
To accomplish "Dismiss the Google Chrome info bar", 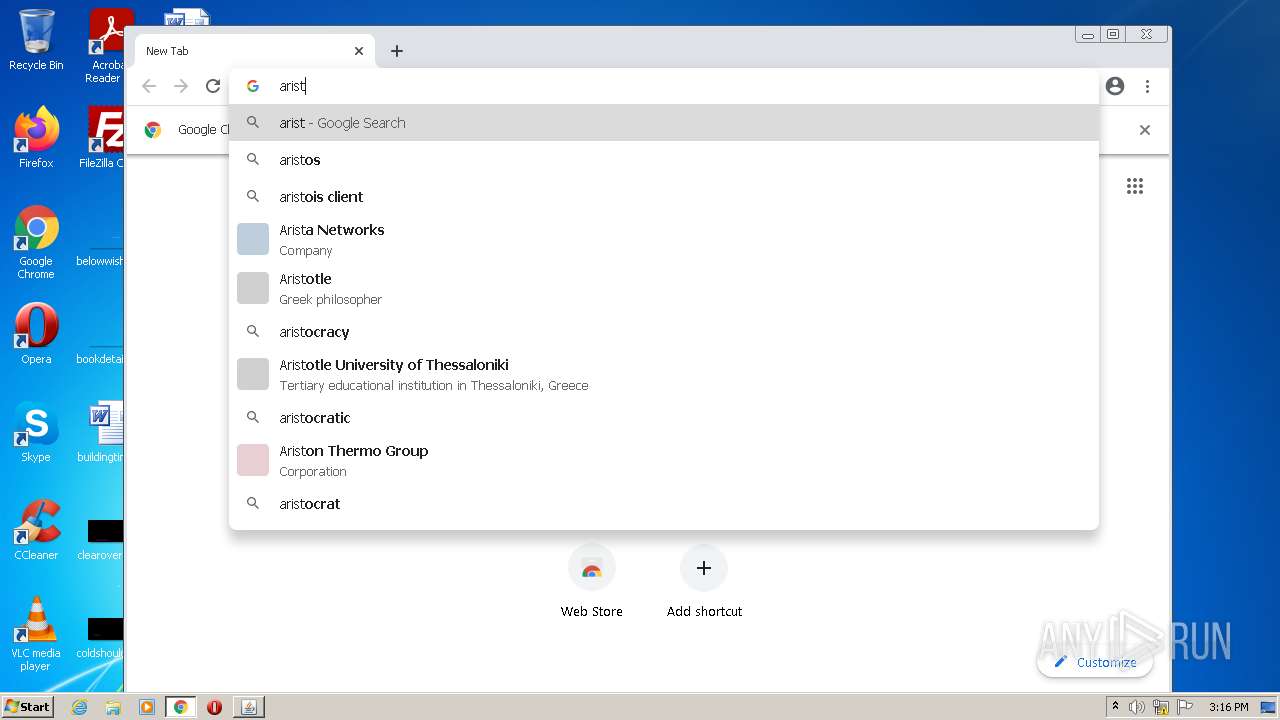I will pos(1145,130).
